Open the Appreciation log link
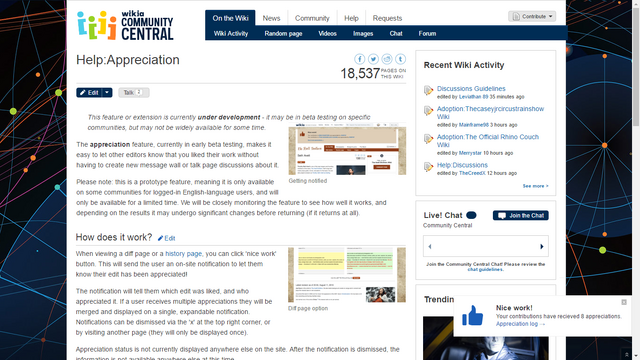This screenshot has height=360, width=640. pyautogui.click(x=520, y=324)
